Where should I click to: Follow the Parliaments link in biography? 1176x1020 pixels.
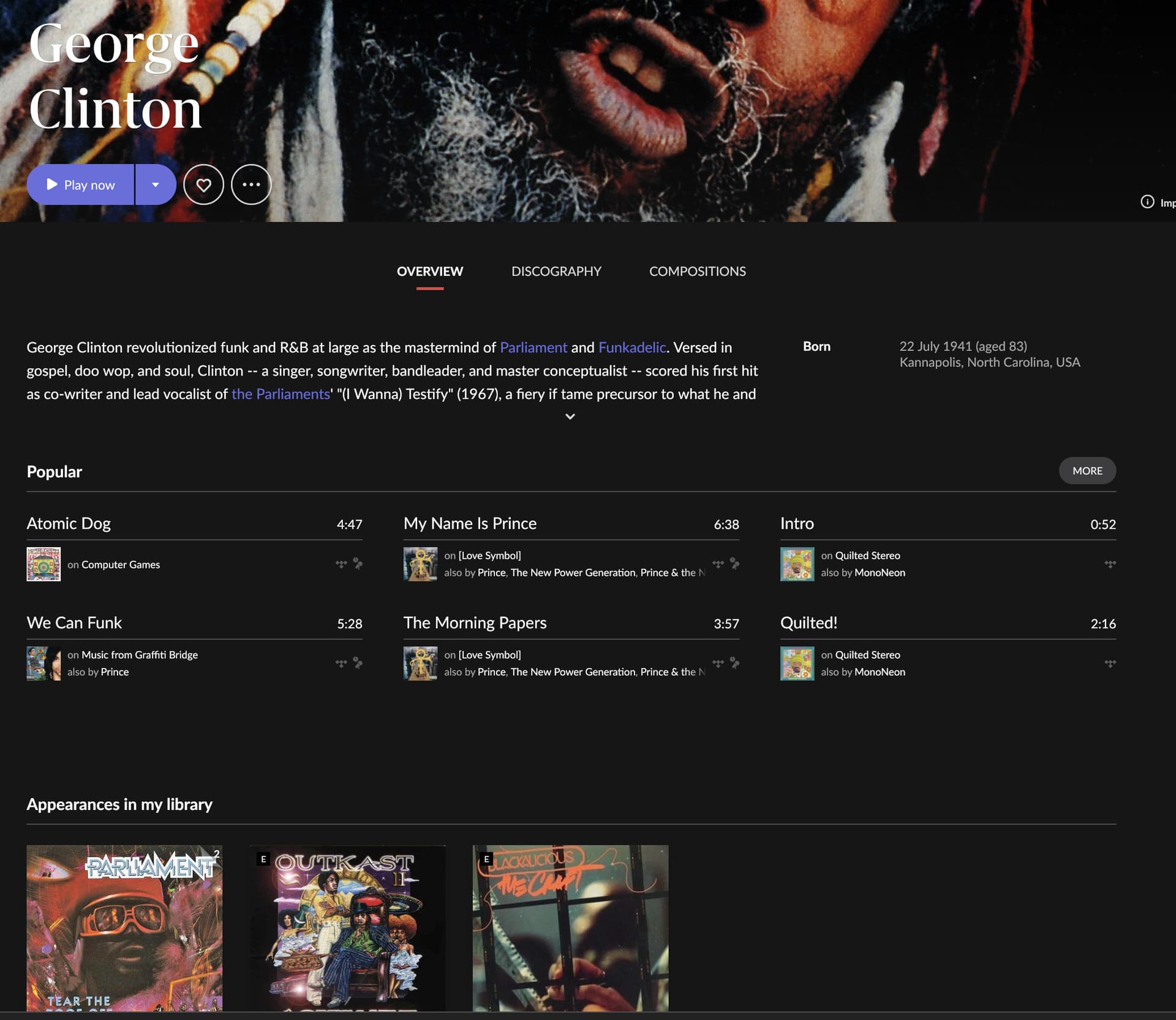[281, 394]
